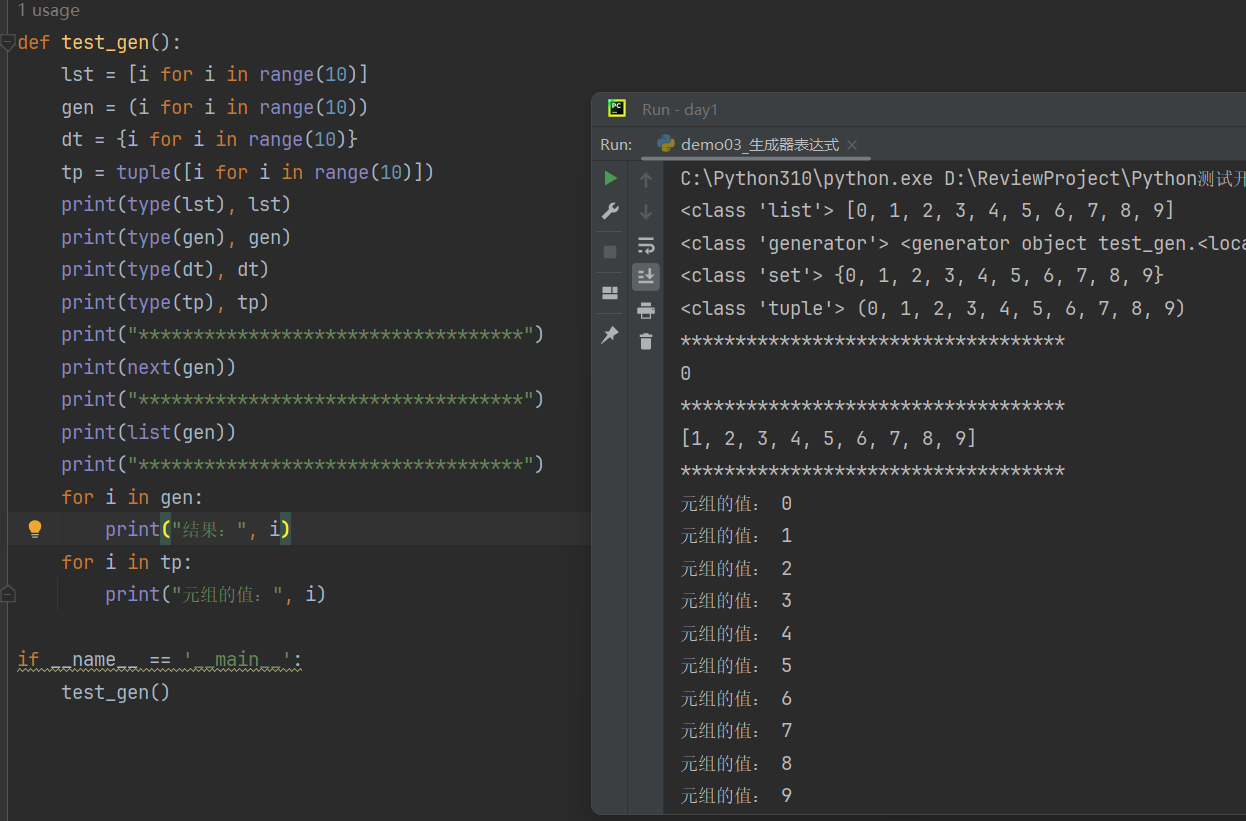Screen dimensions: 1246x821
Task: Click the Restore Layout icon in Run panel
Action: [x=610, y=293]
